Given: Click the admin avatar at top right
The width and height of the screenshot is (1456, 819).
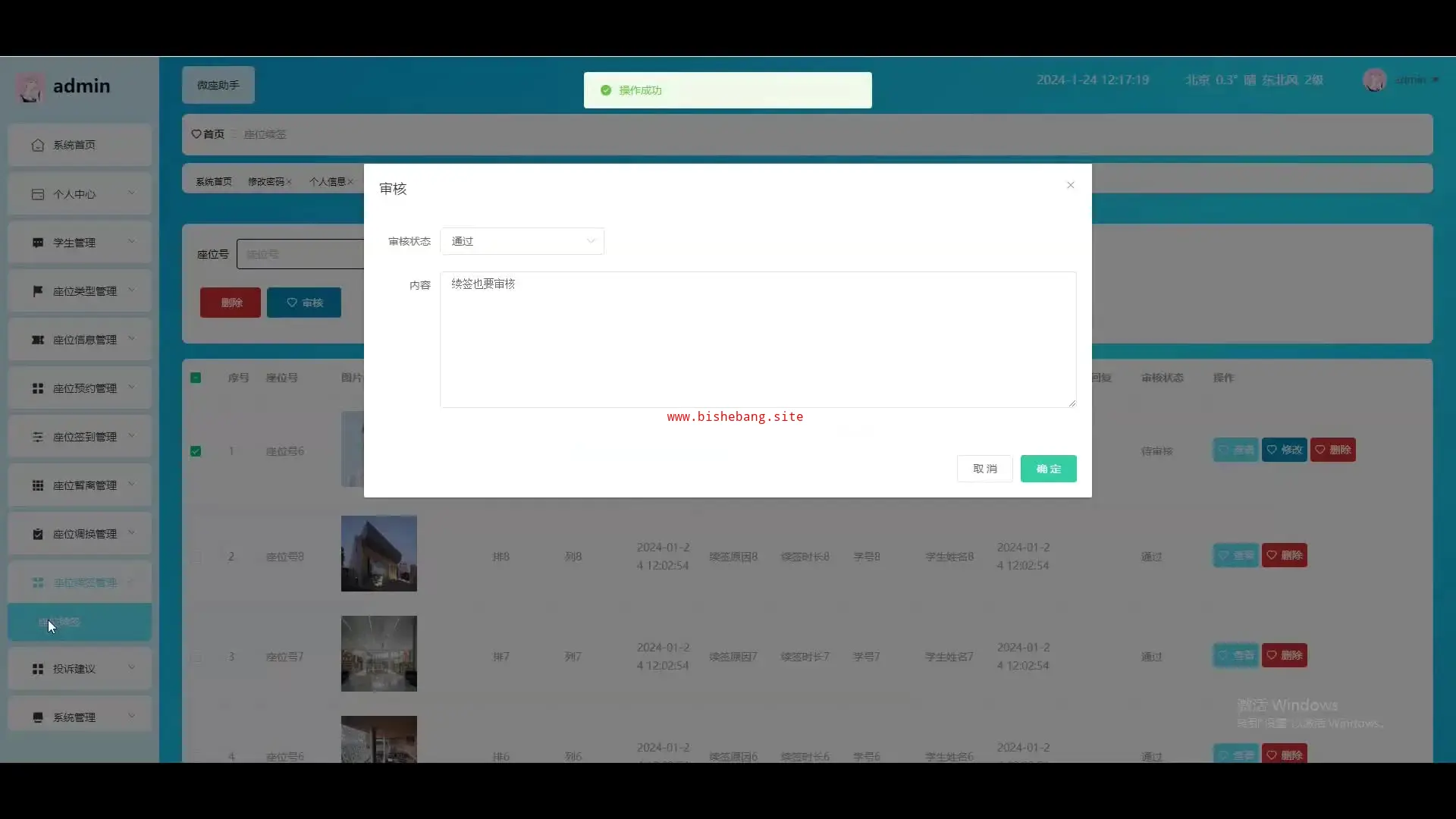Looking at the screenshot, I should (1374, 80).
